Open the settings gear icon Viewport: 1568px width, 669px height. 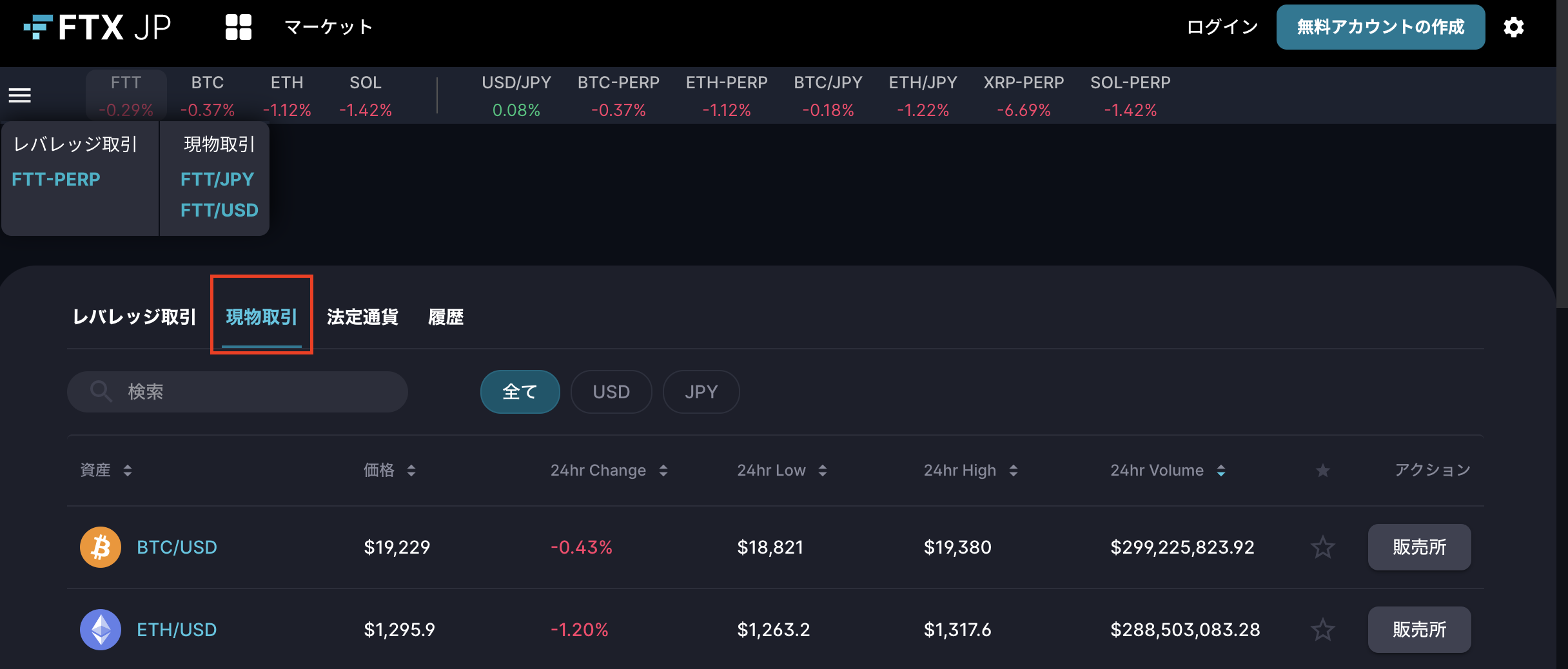(x=1513, y=27)
